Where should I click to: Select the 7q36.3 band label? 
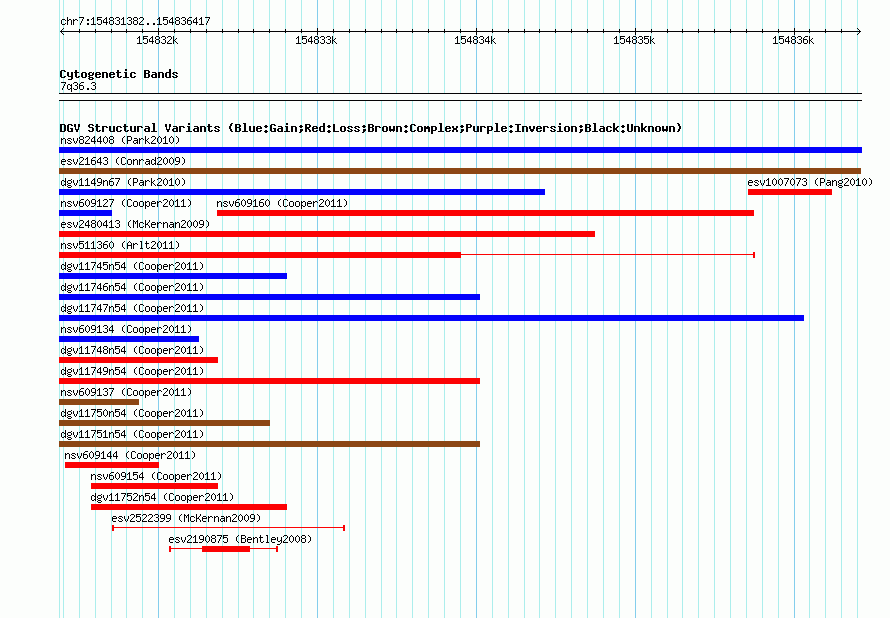tap(78, 86)
